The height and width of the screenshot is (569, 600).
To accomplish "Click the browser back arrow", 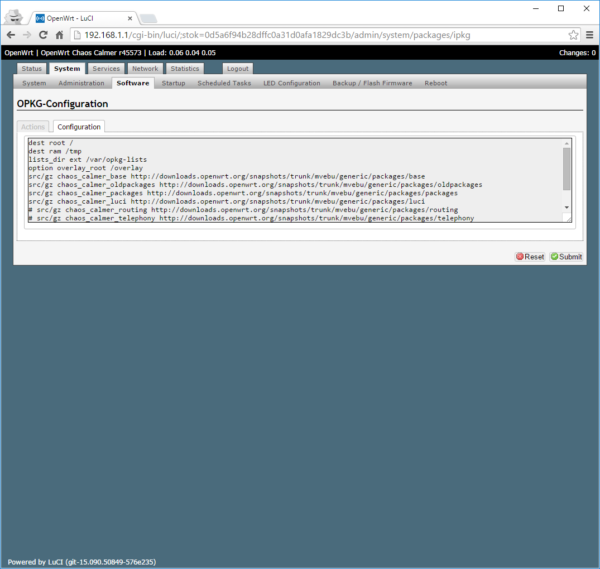I will 13,34.
